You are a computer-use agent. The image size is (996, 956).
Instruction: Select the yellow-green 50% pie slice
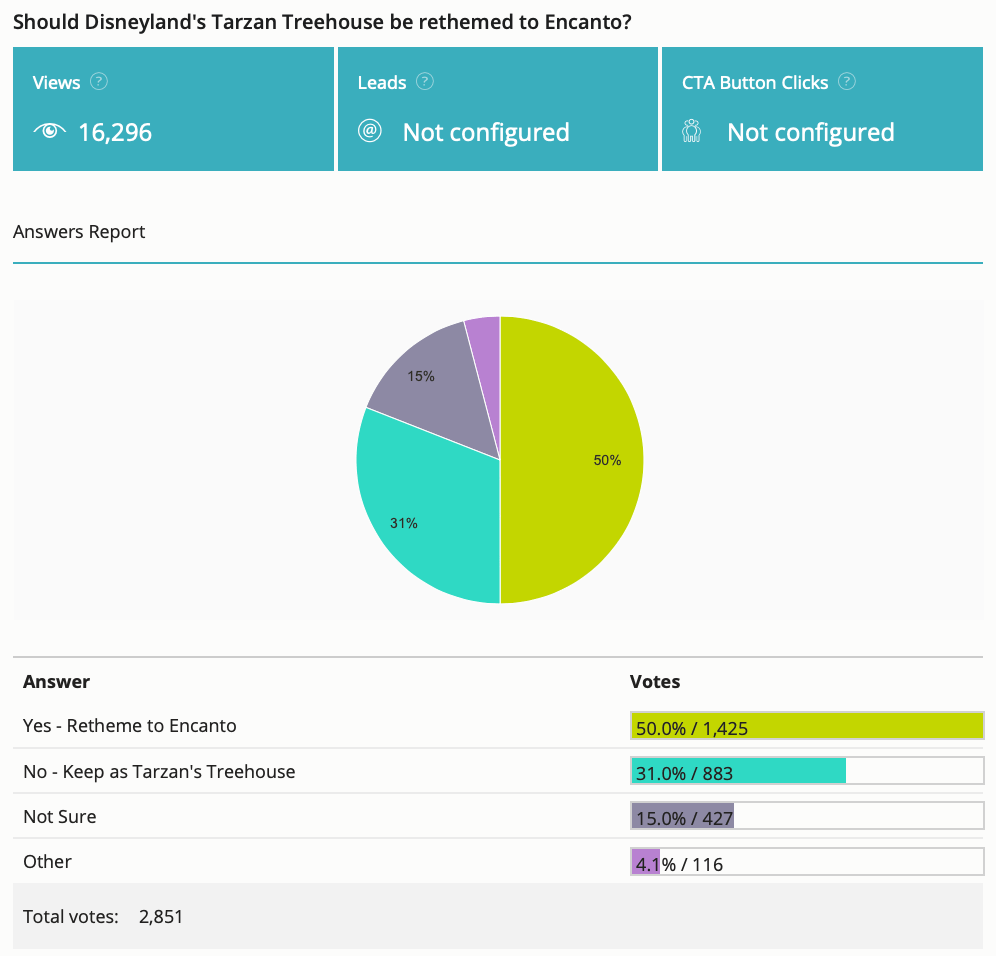[x=572, y=460]
